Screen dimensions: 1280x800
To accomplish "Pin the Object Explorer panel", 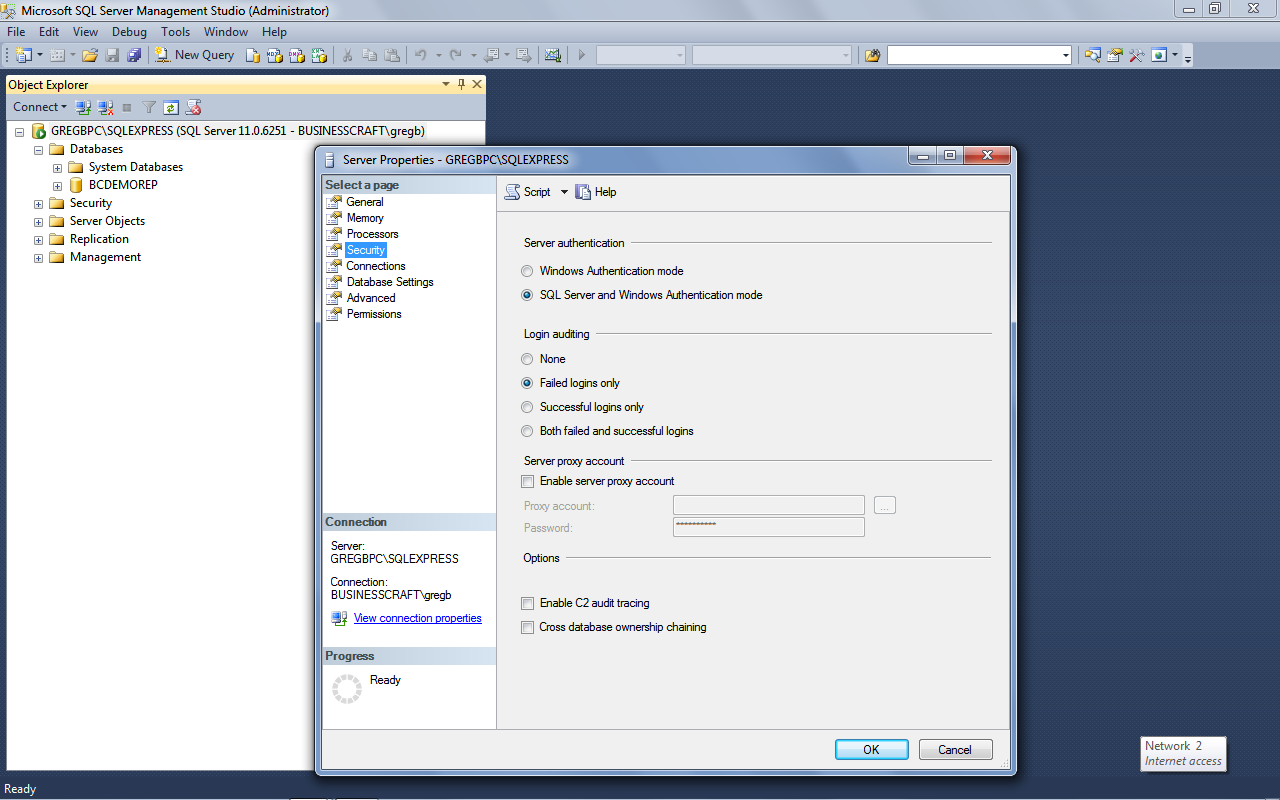I will pyautogui.click(x=461, y=85).
